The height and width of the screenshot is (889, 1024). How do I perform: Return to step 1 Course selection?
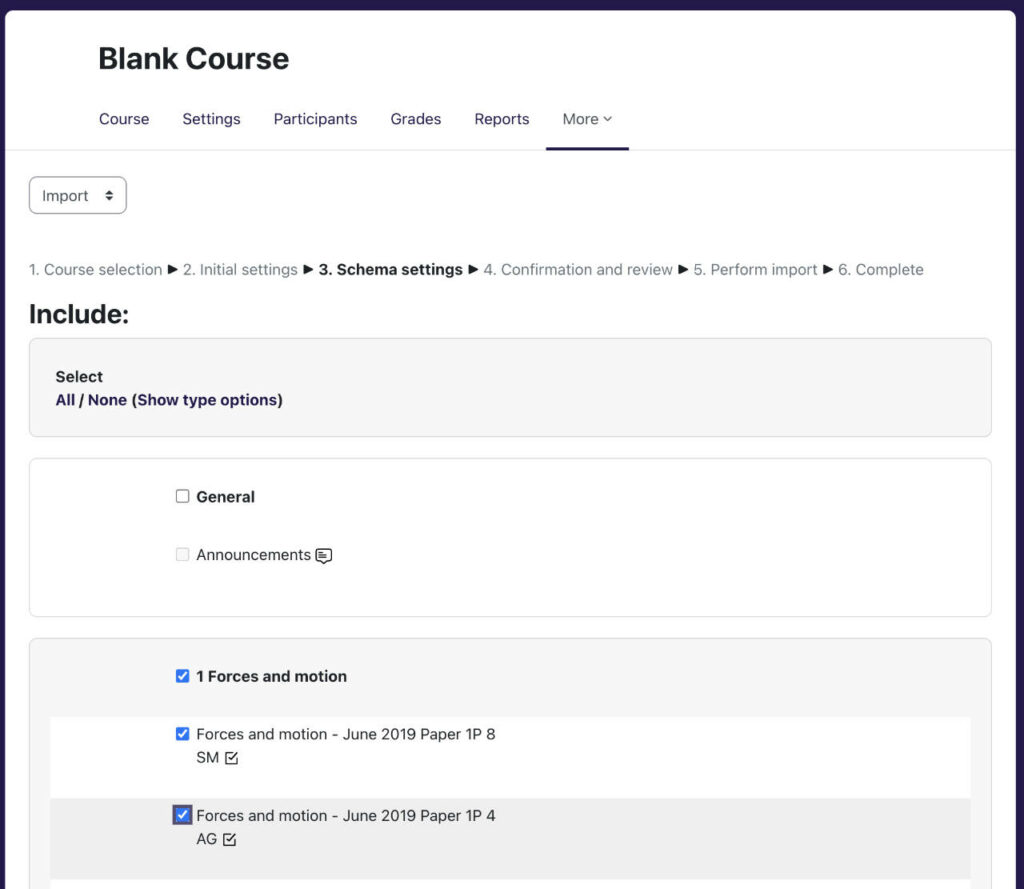[95, 269]
